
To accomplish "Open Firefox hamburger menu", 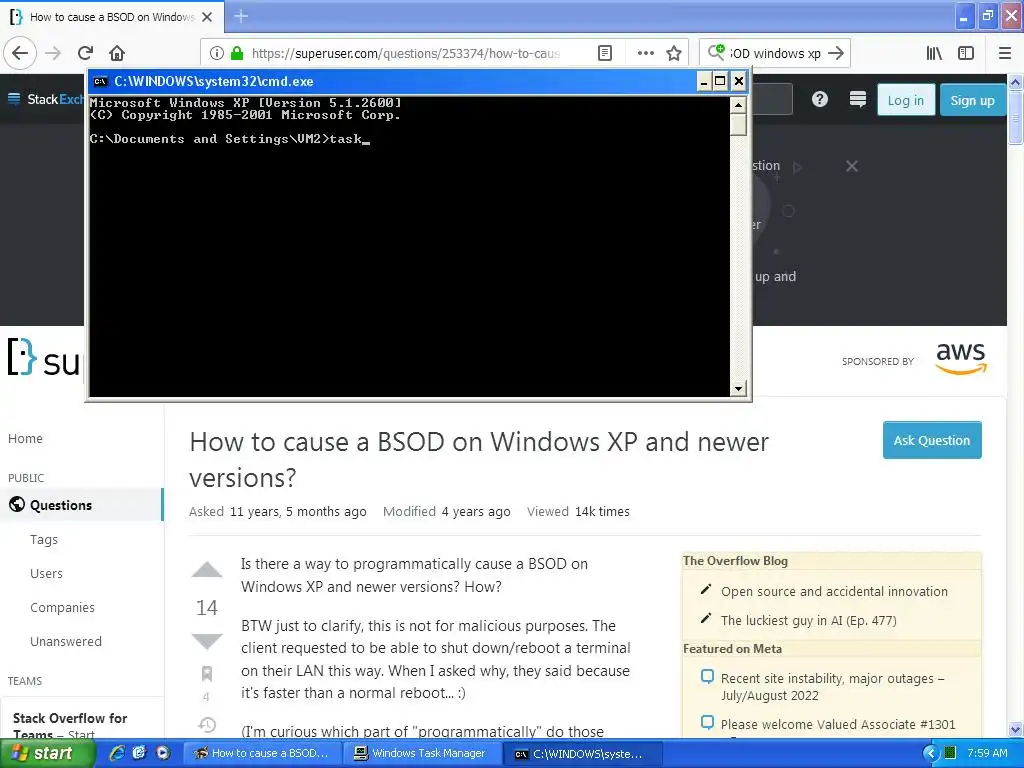I will [1005, 53].
